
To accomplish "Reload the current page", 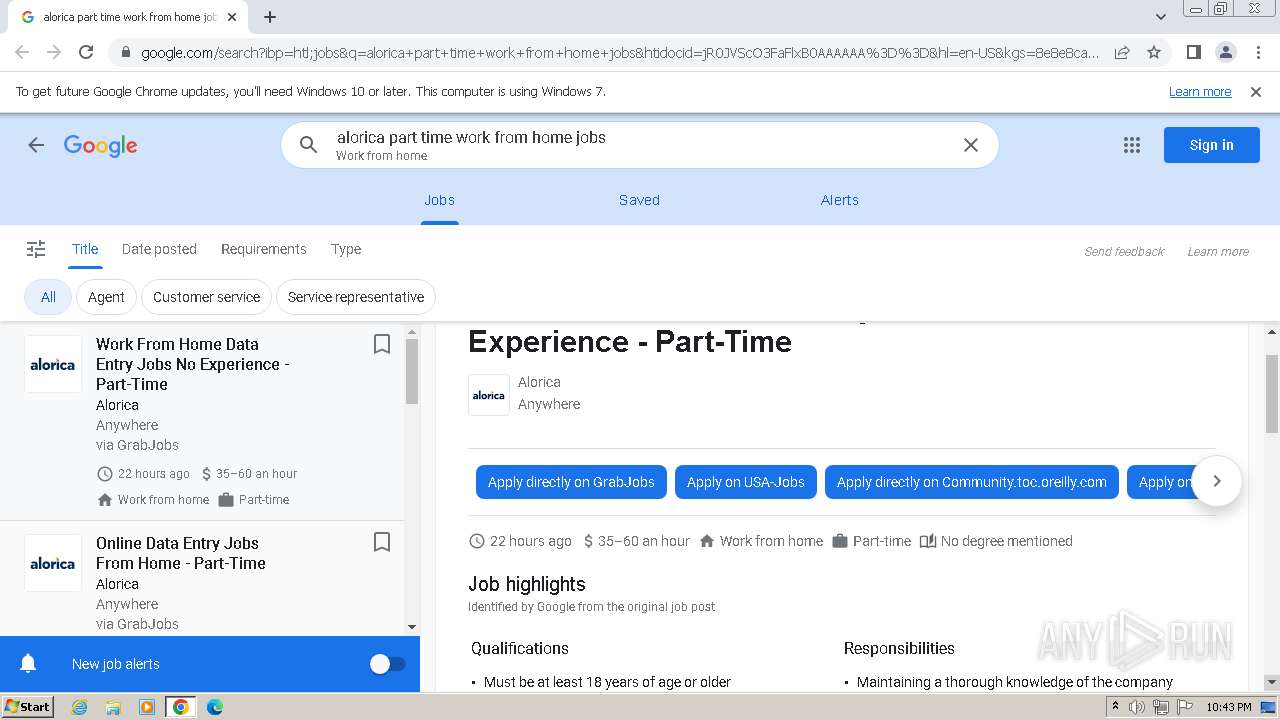I will tap(86, 52).
